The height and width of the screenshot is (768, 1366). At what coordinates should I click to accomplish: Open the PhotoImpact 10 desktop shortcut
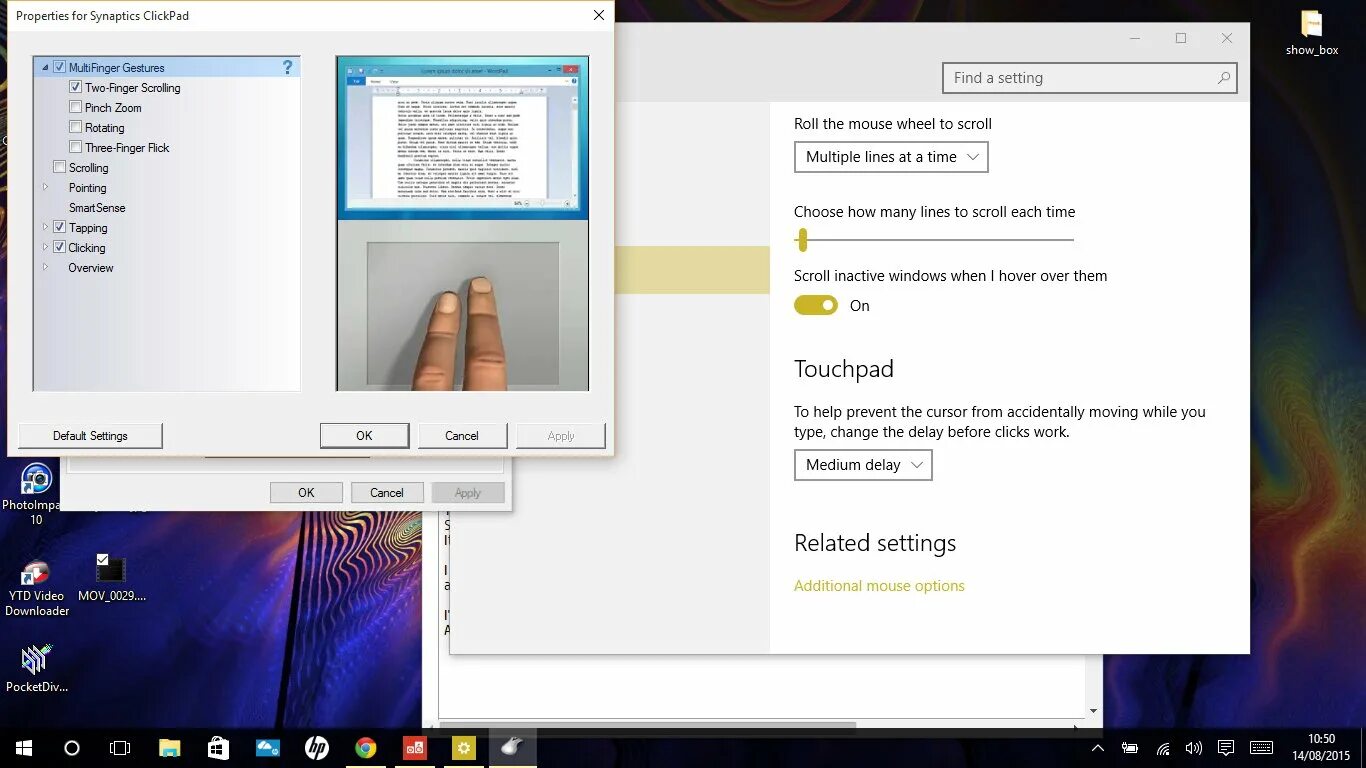[x=36, y=494]
